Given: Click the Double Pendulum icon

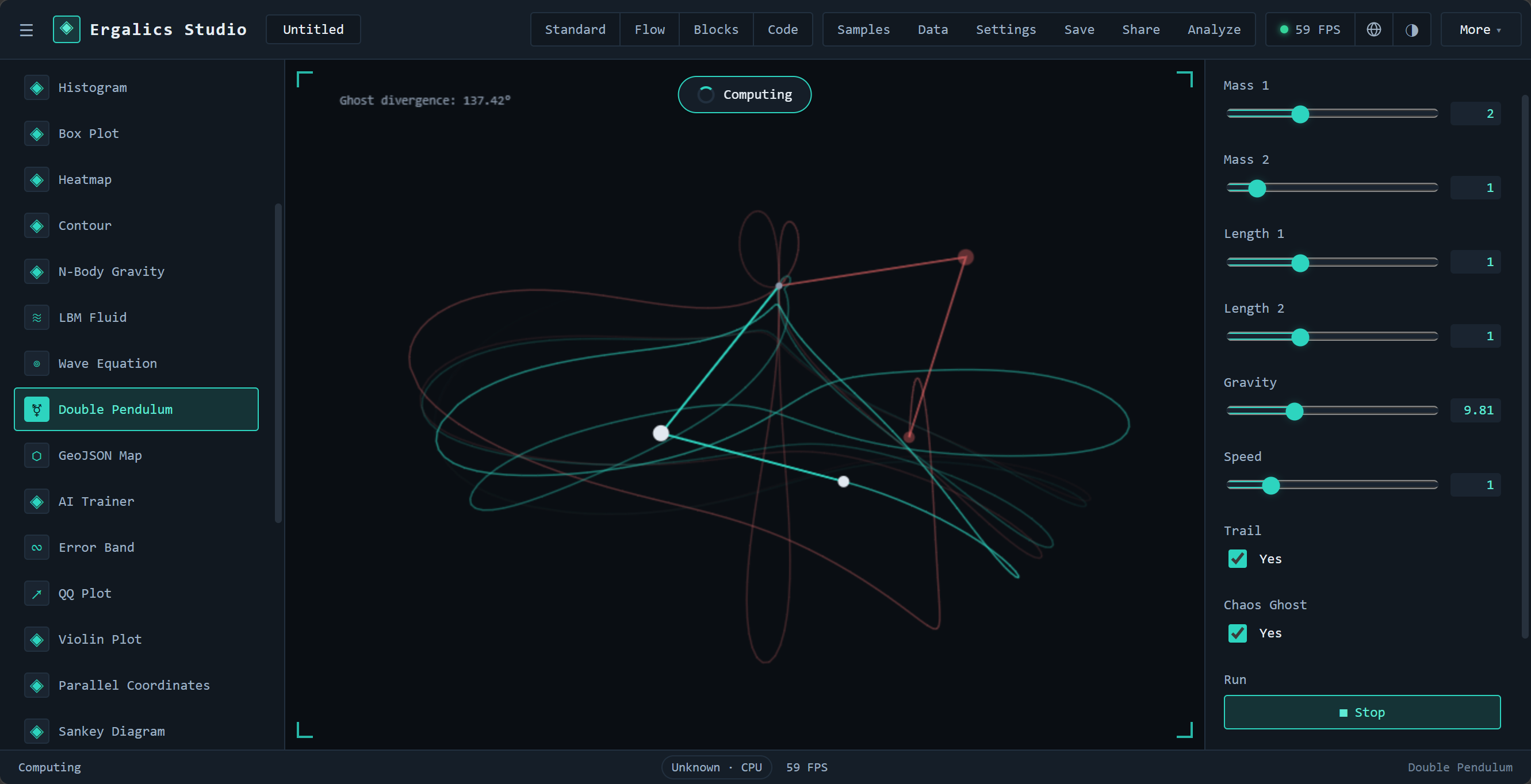Looking at the screenshot, I should point(37,409).
